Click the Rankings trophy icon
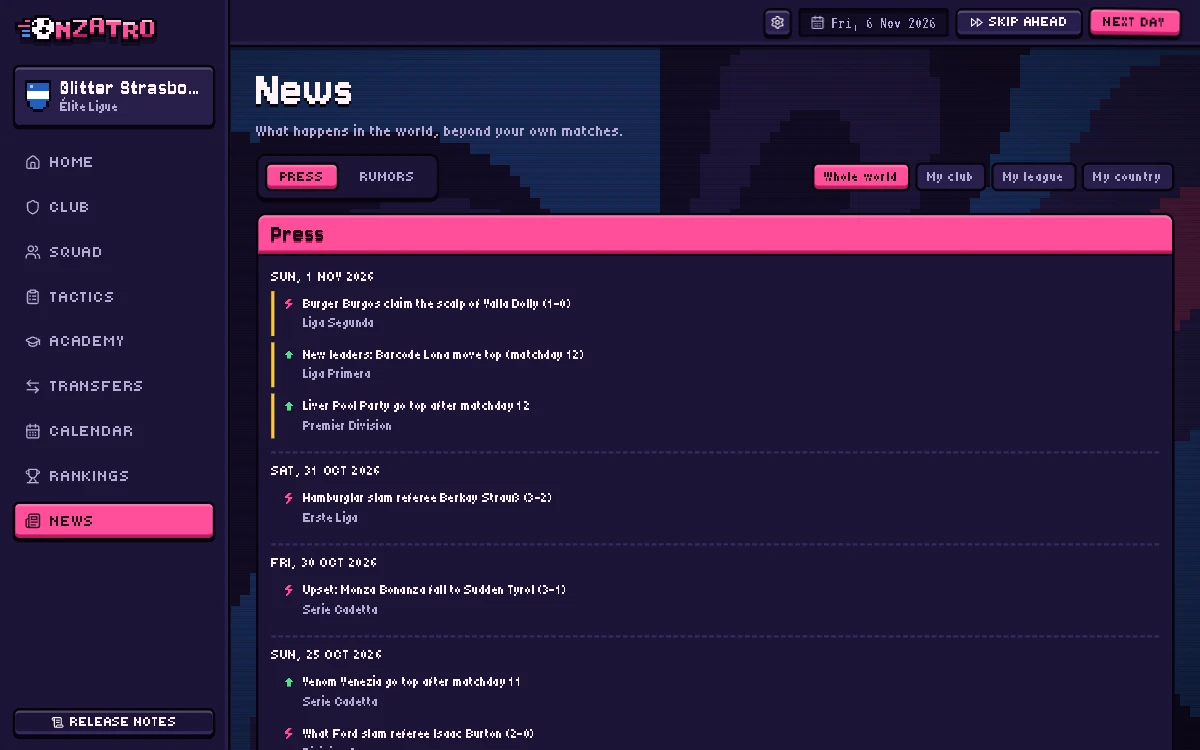Screen dimensions: 1200x750 pyautogui.click(x=33, y=476)
